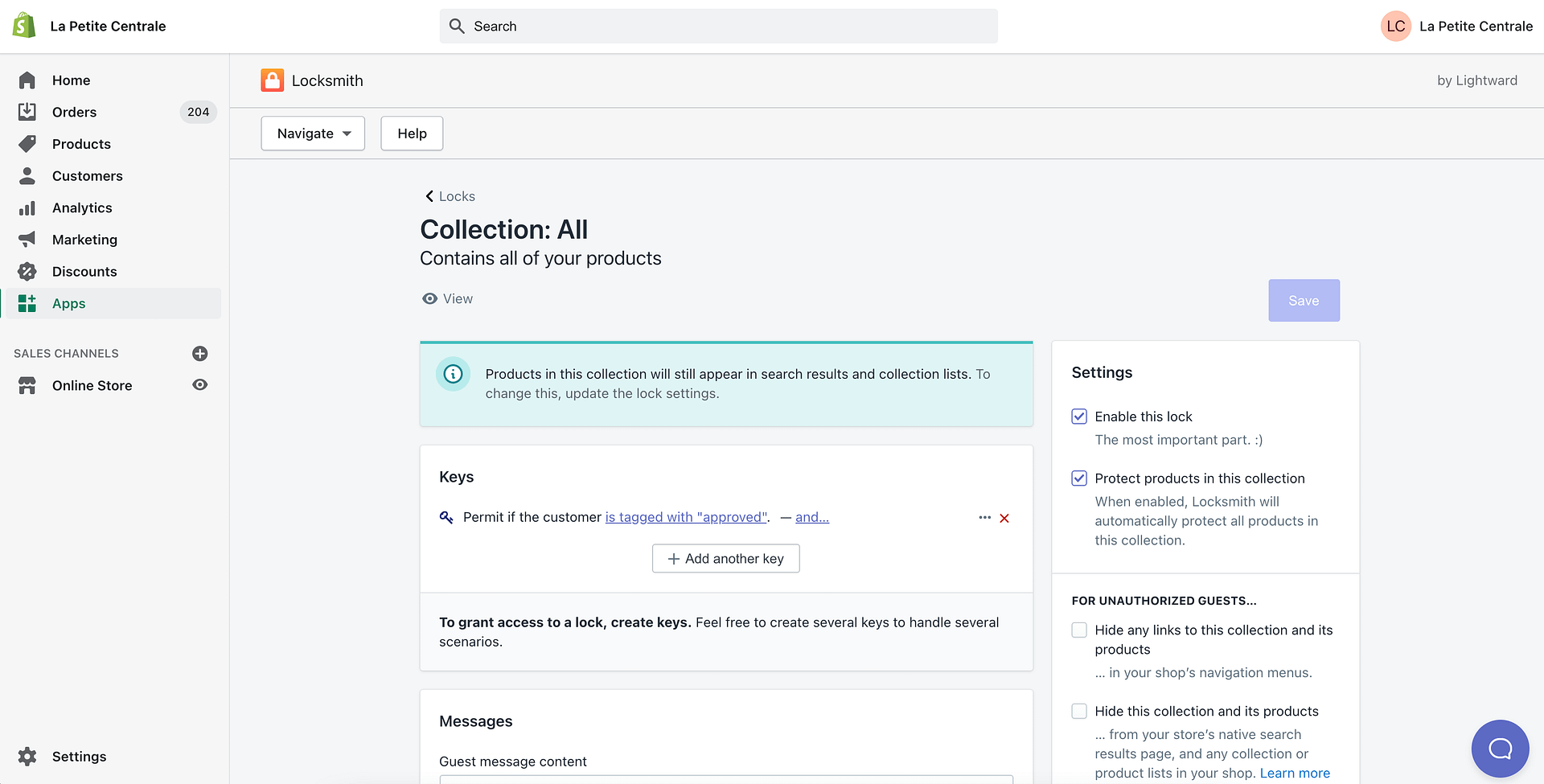The width and height of the screenshot is (1544, 784).
Task: Click the Products tag icon
Action: point(27,144)
